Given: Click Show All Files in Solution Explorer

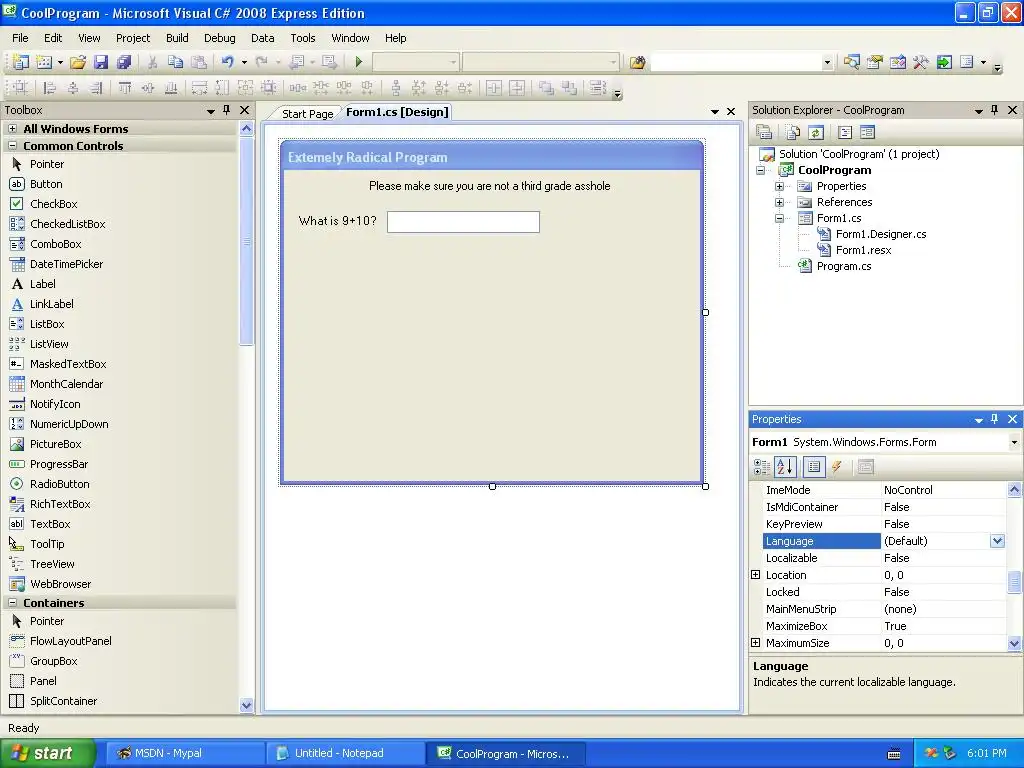Looking at the screenshot, I should (x=793, y=133).
